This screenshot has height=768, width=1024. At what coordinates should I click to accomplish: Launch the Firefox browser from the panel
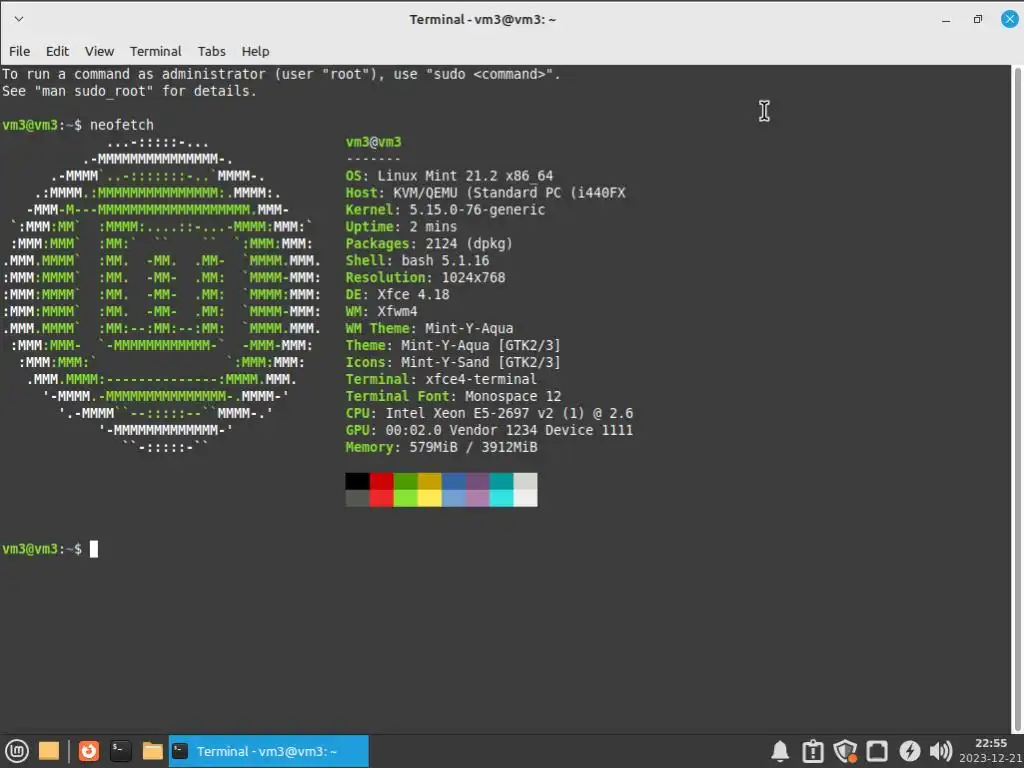pos(89,751)
